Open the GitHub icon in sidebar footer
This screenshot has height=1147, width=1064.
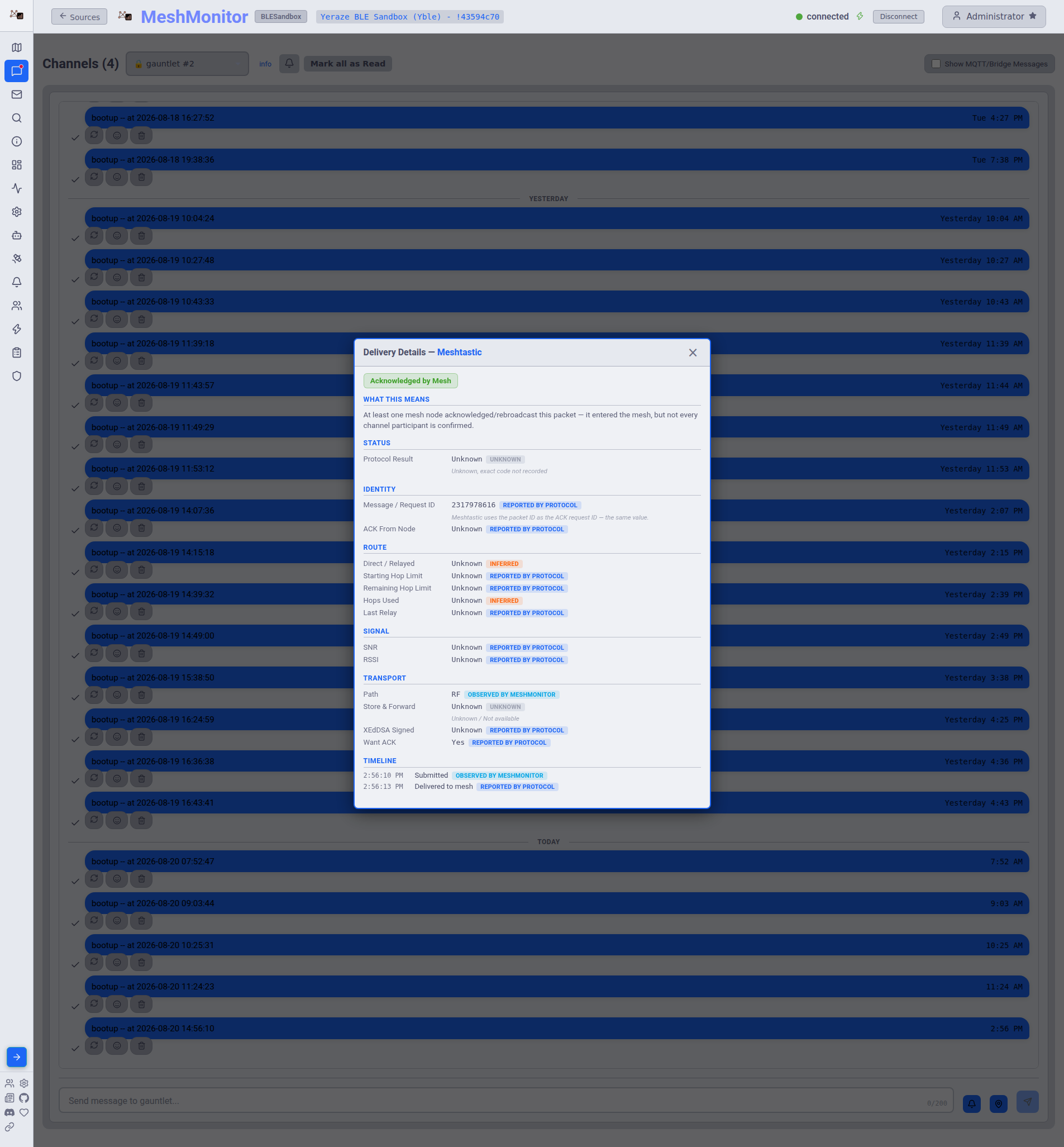(24, 1098)
